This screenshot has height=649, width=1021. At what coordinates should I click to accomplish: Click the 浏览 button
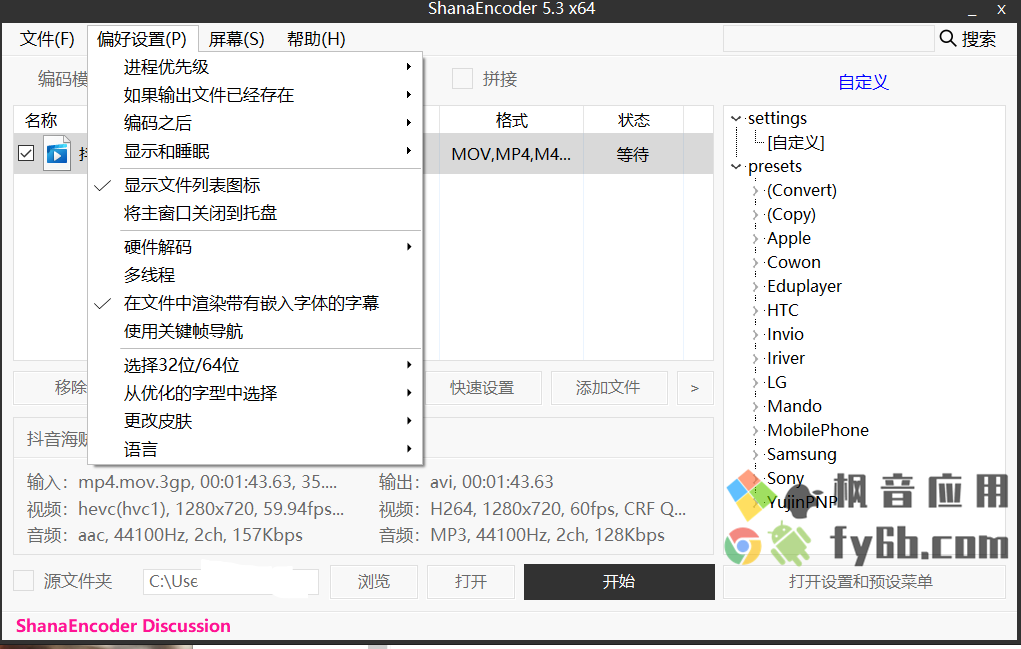coord(374,581)
